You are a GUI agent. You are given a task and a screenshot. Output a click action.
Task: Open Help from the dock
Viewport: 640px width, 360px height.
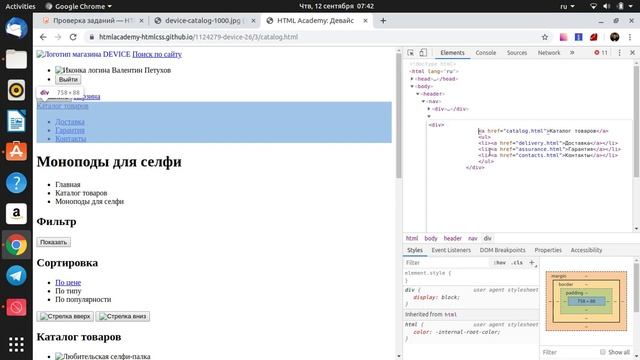pos(16,183)
